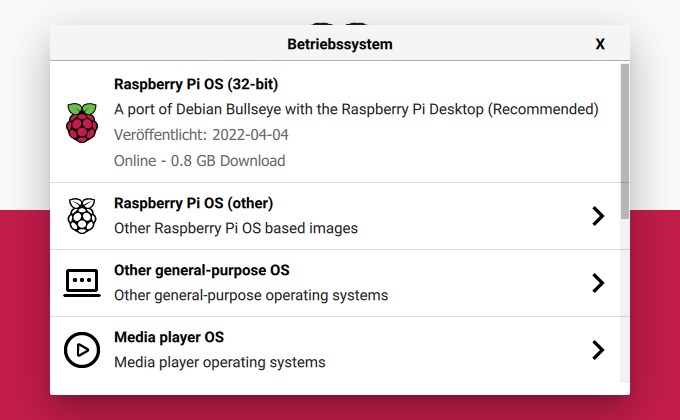
Task: Expand Media player OS chevron arrow
Action: pos(598,350)
